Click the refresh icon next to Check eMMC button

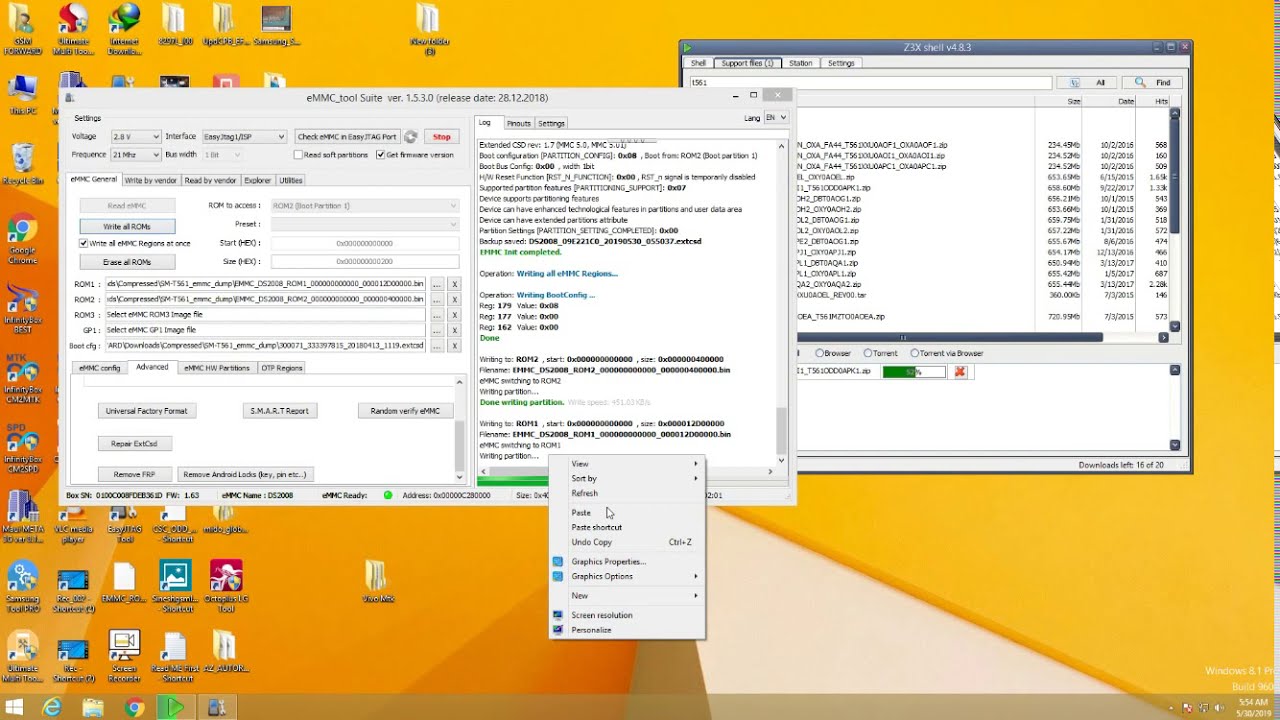[410, 136]
